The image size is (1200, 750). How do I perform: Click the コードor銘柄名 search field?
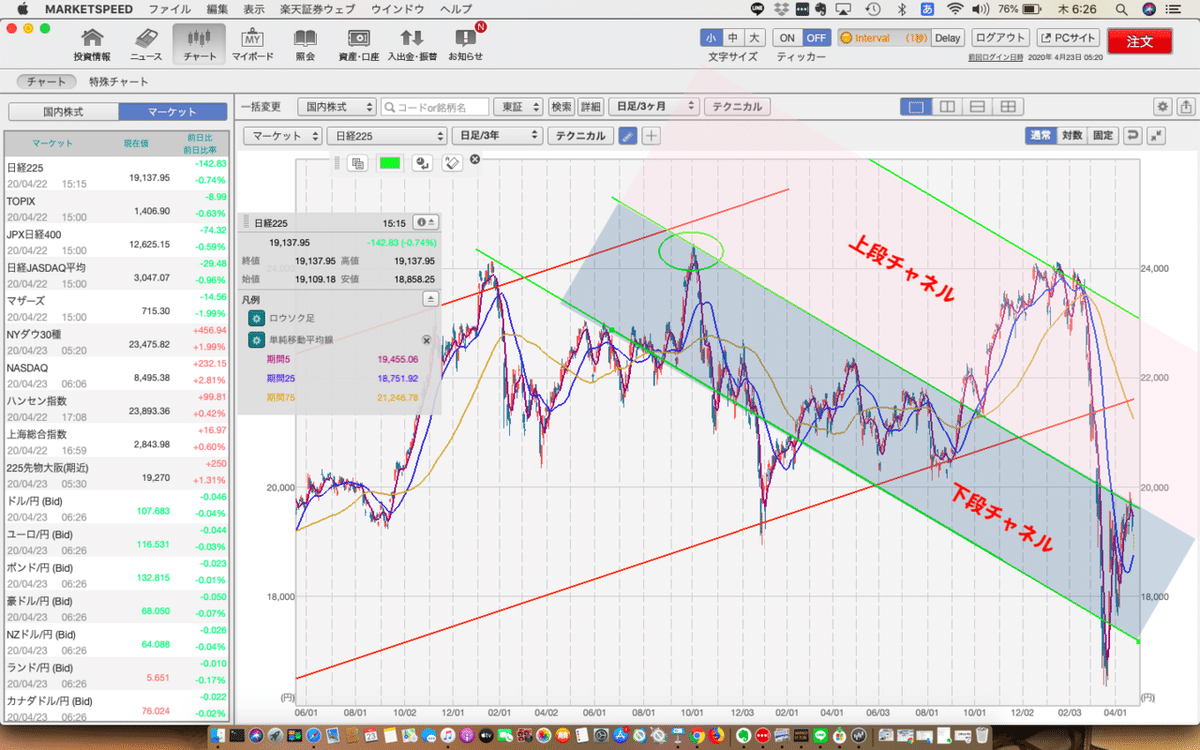click(x=436, y=106)
